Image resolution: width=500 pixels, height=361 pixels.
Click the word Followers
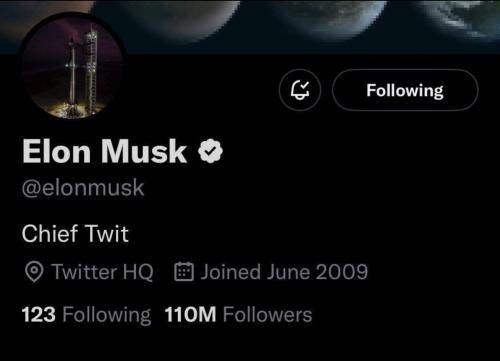268,314
